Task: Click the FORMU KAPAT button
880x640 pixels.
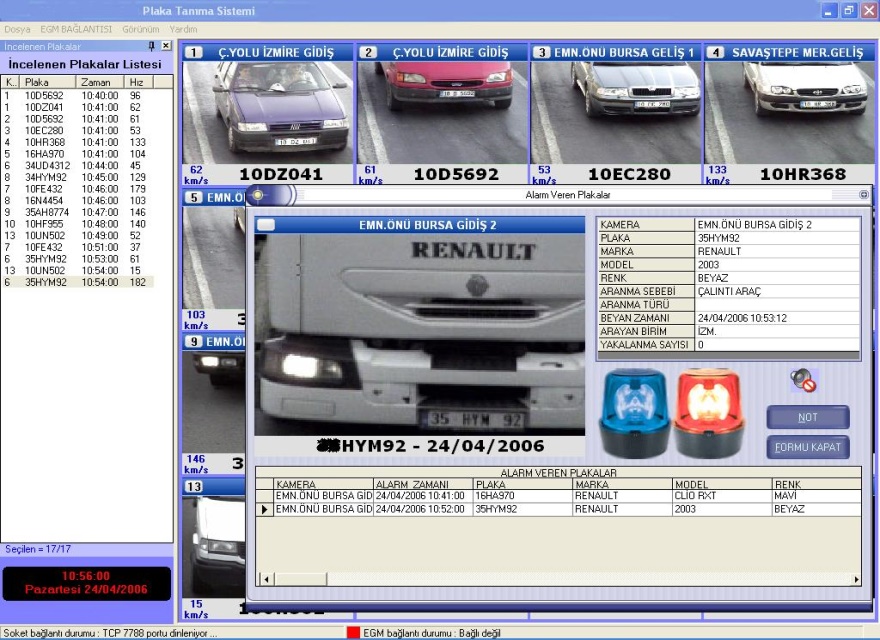Action: click(808, 447)
